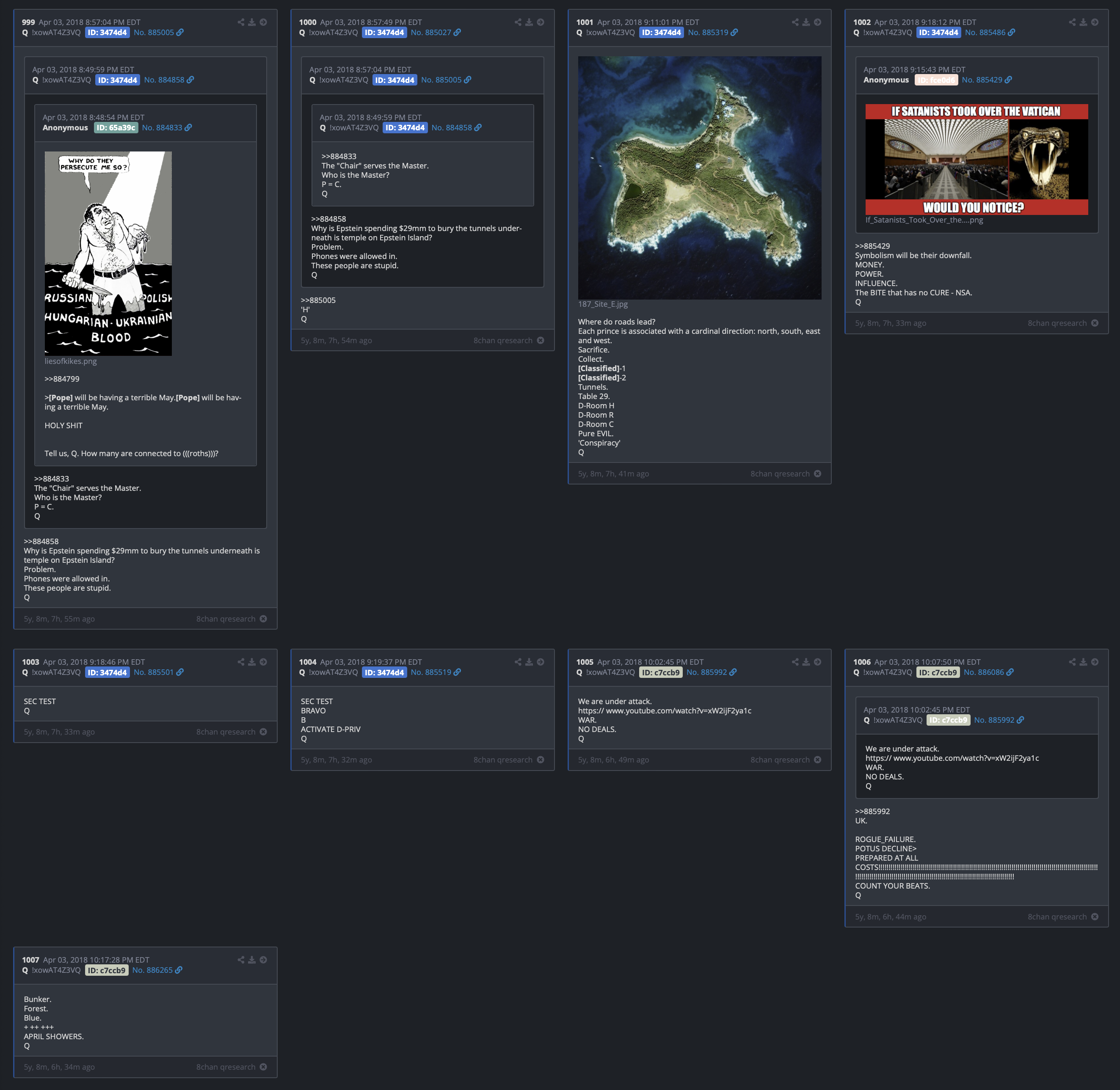
Task: Click the download icon on post 1003
Action: click(252, 662)
